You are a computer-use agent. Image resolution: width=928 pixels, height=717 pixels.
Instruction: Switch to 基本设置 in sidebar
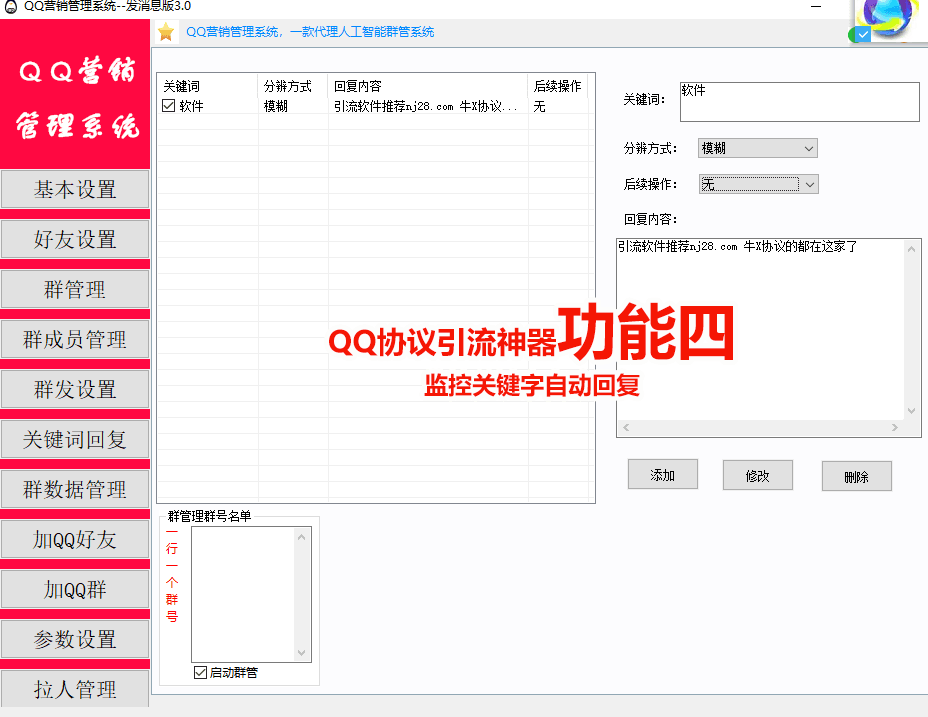coord(75,190)
